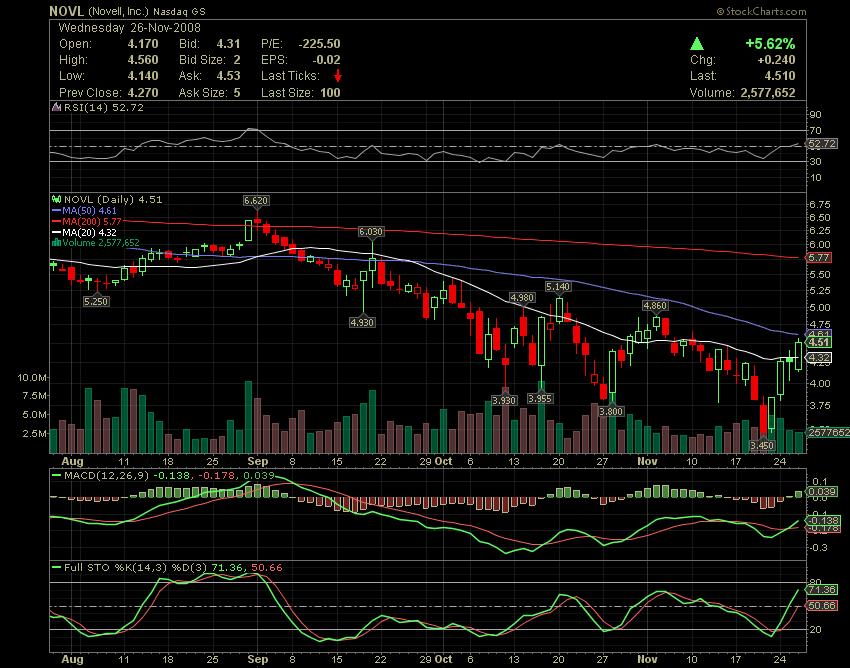This screenshot has height=668, width=850.
Task: Click the 6.030 high price label
Action: point(371,232)
